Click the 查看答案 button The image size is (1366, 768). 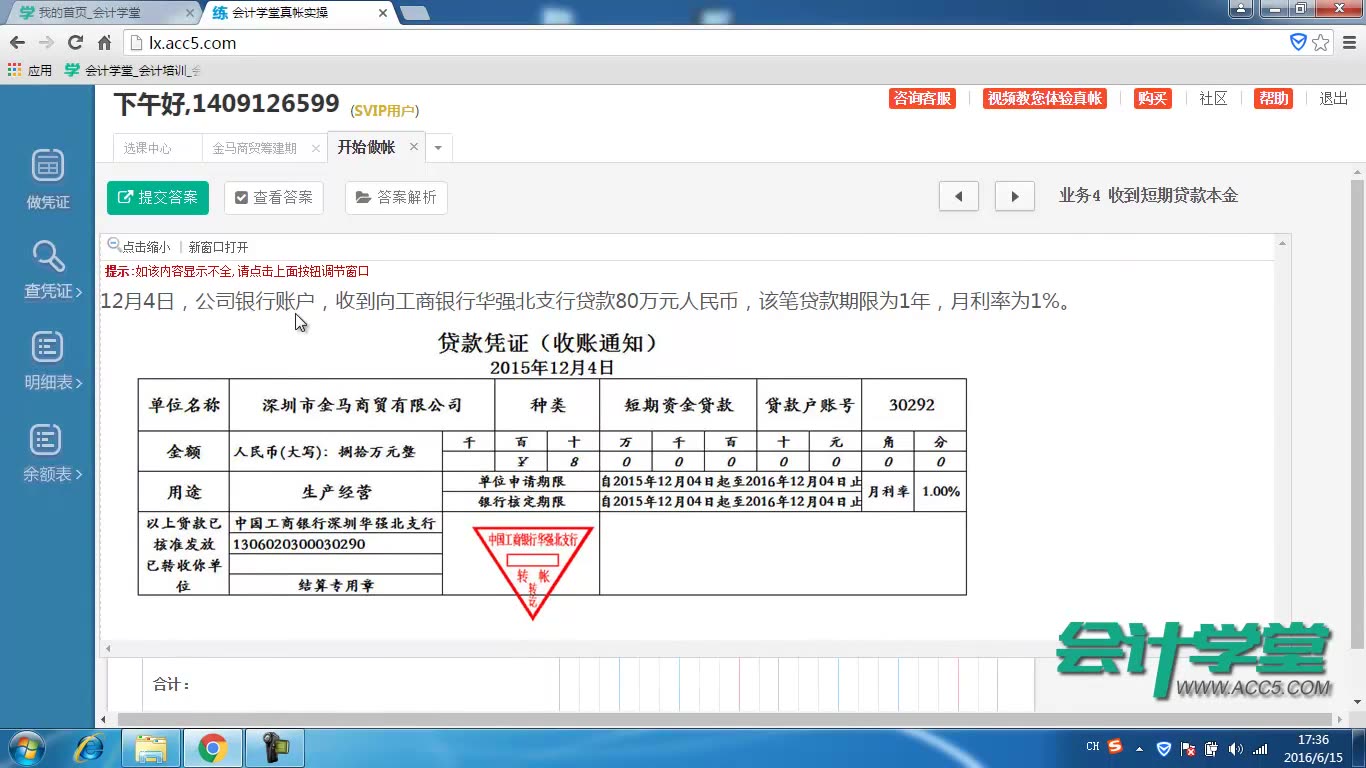pos(273,197)
